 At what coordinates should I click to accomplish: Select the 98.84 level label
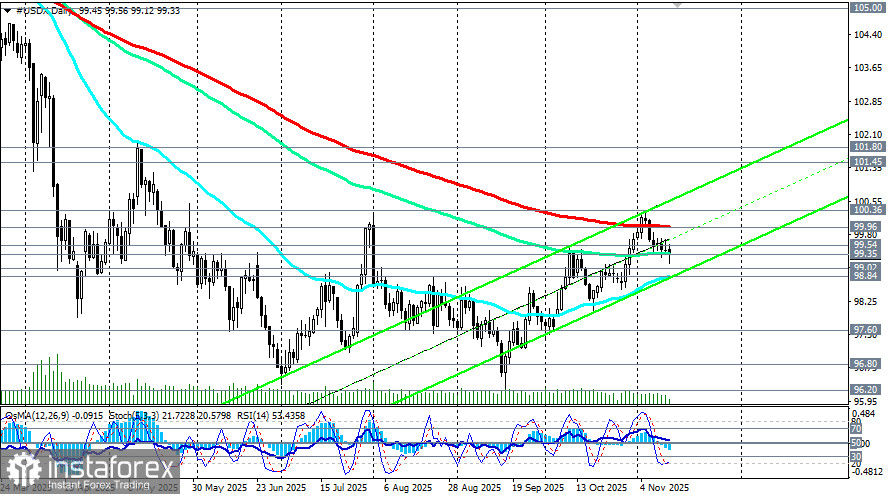click(867, 276)
